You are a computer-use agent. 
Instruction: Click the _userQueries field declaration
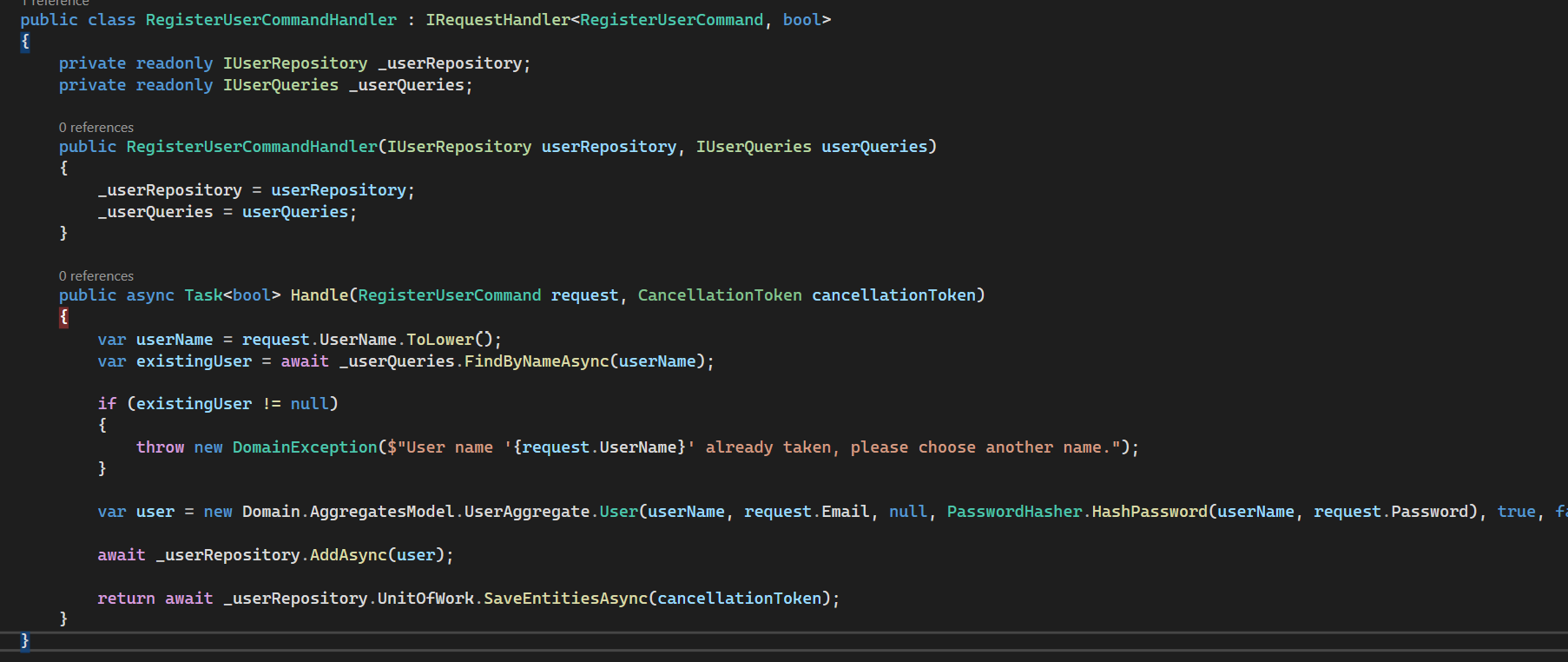point(406,85)
